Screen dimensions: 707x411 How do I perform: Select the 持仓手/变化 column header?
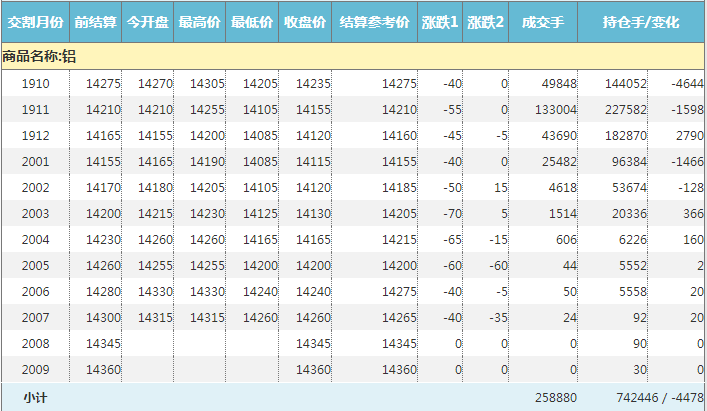click(641, 21)
